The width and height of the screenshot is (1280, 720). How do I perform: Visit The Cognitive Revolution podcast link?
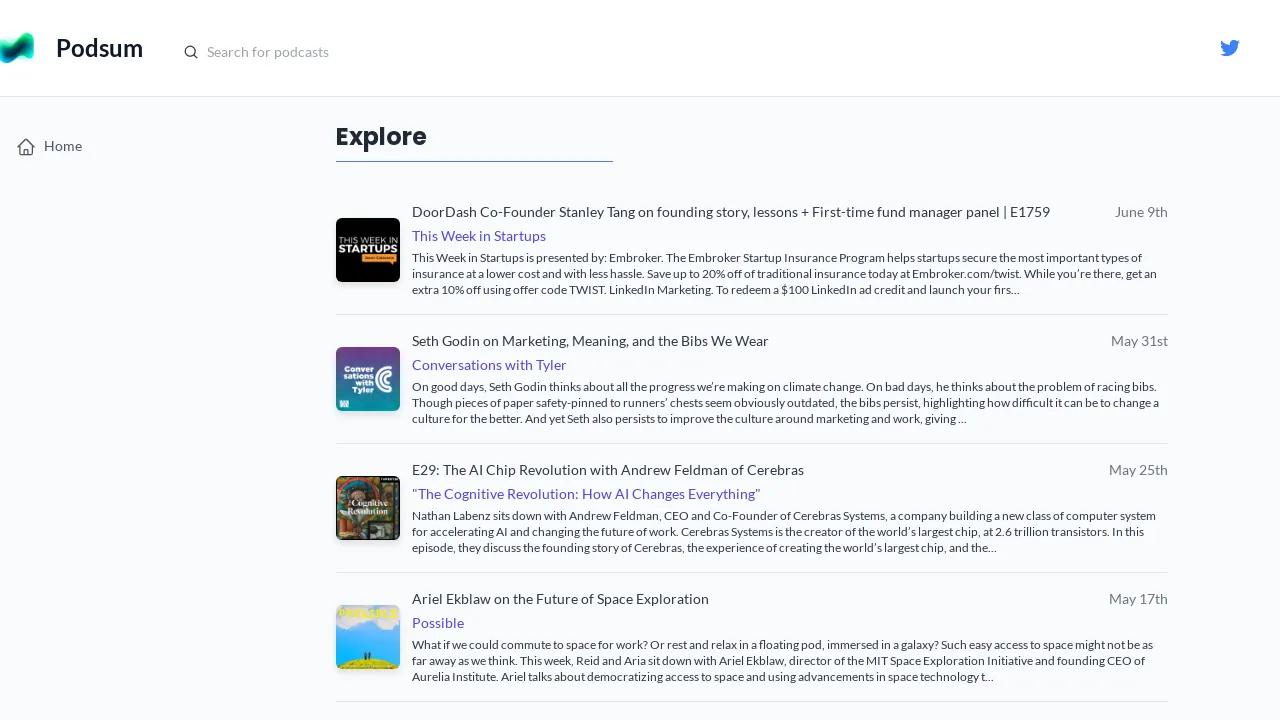click(586, 494)
